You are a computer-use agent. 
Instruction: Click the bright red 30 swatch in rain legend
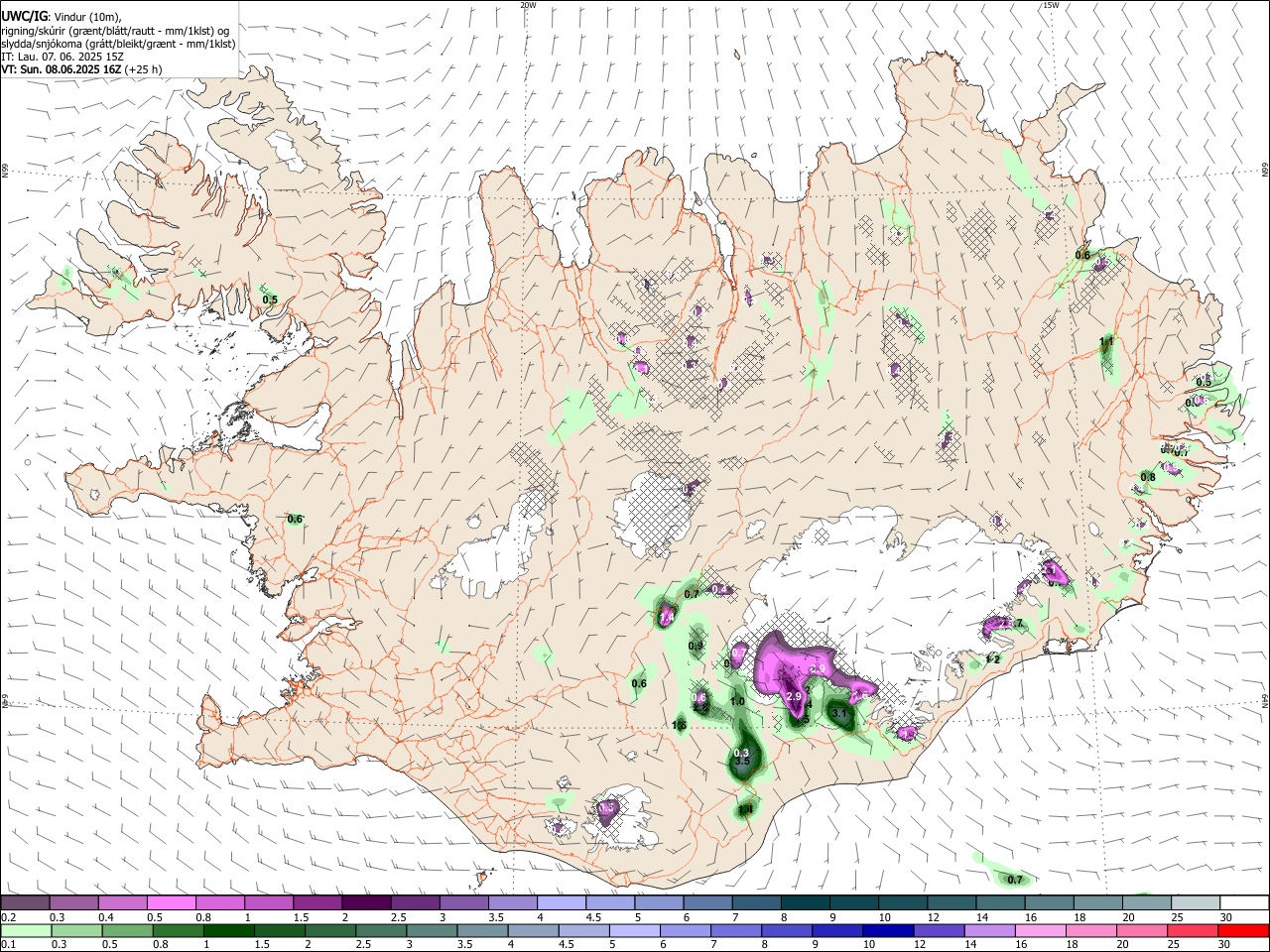(x=1242, y=930)
